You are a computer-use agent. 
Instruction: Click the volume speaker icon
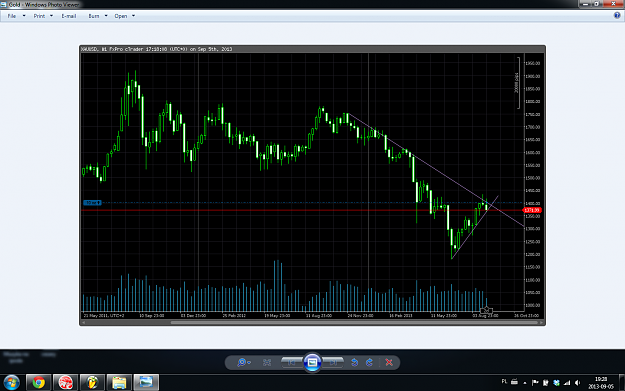click(578, 383)
